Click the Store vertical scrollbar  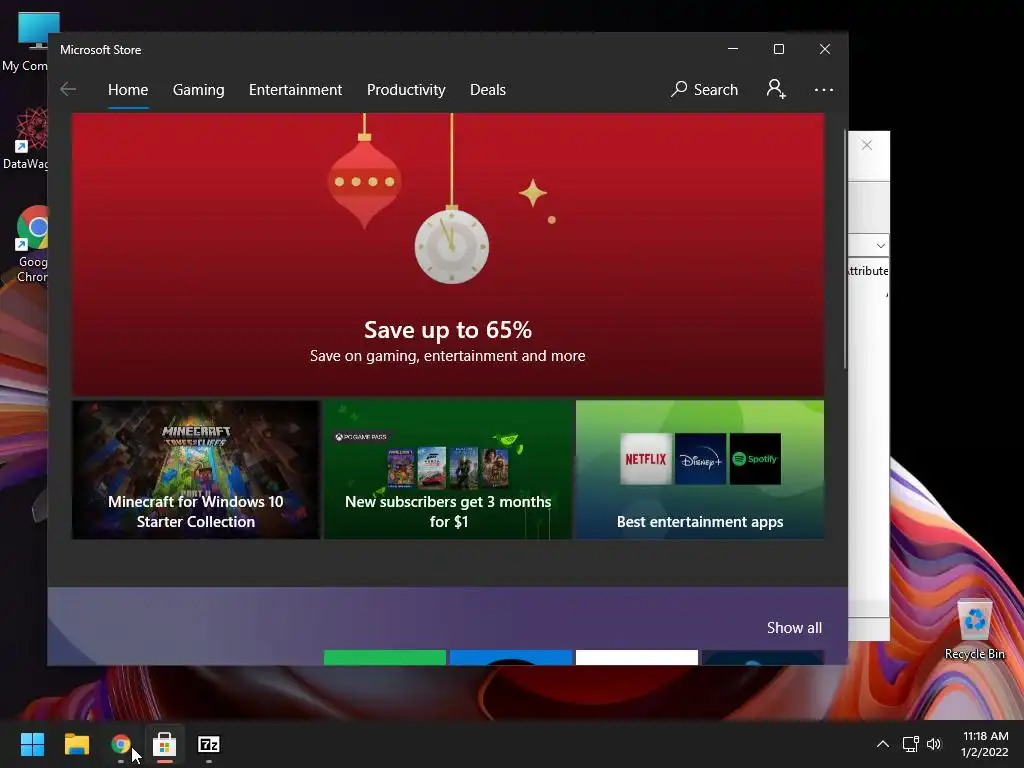click(844, 251)
